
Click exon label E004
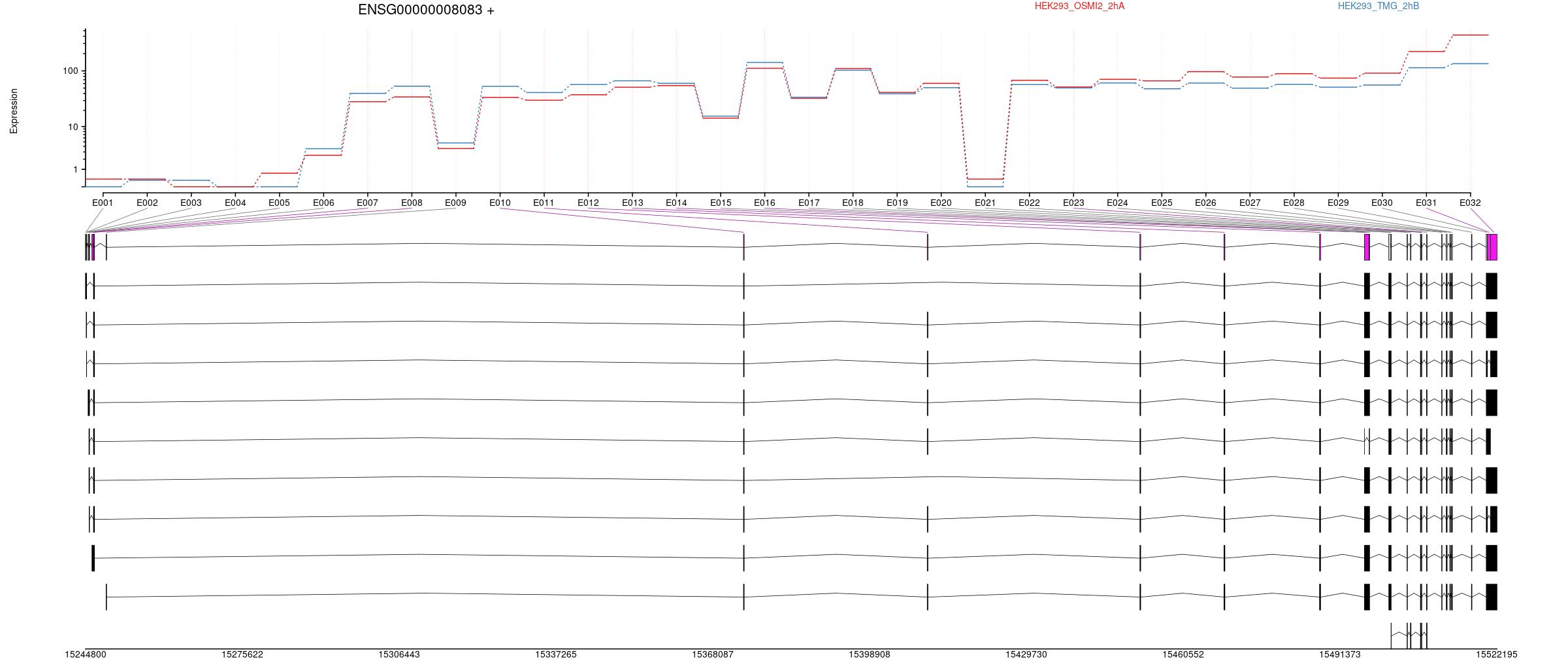point(235,203)
